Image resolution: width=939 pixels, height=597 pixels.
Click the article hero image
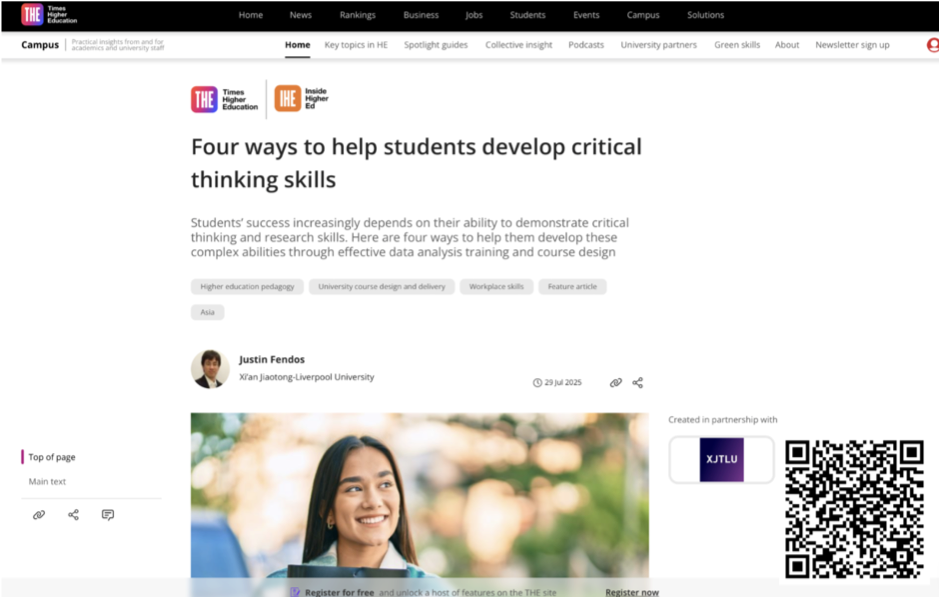(x=419, y=495)
